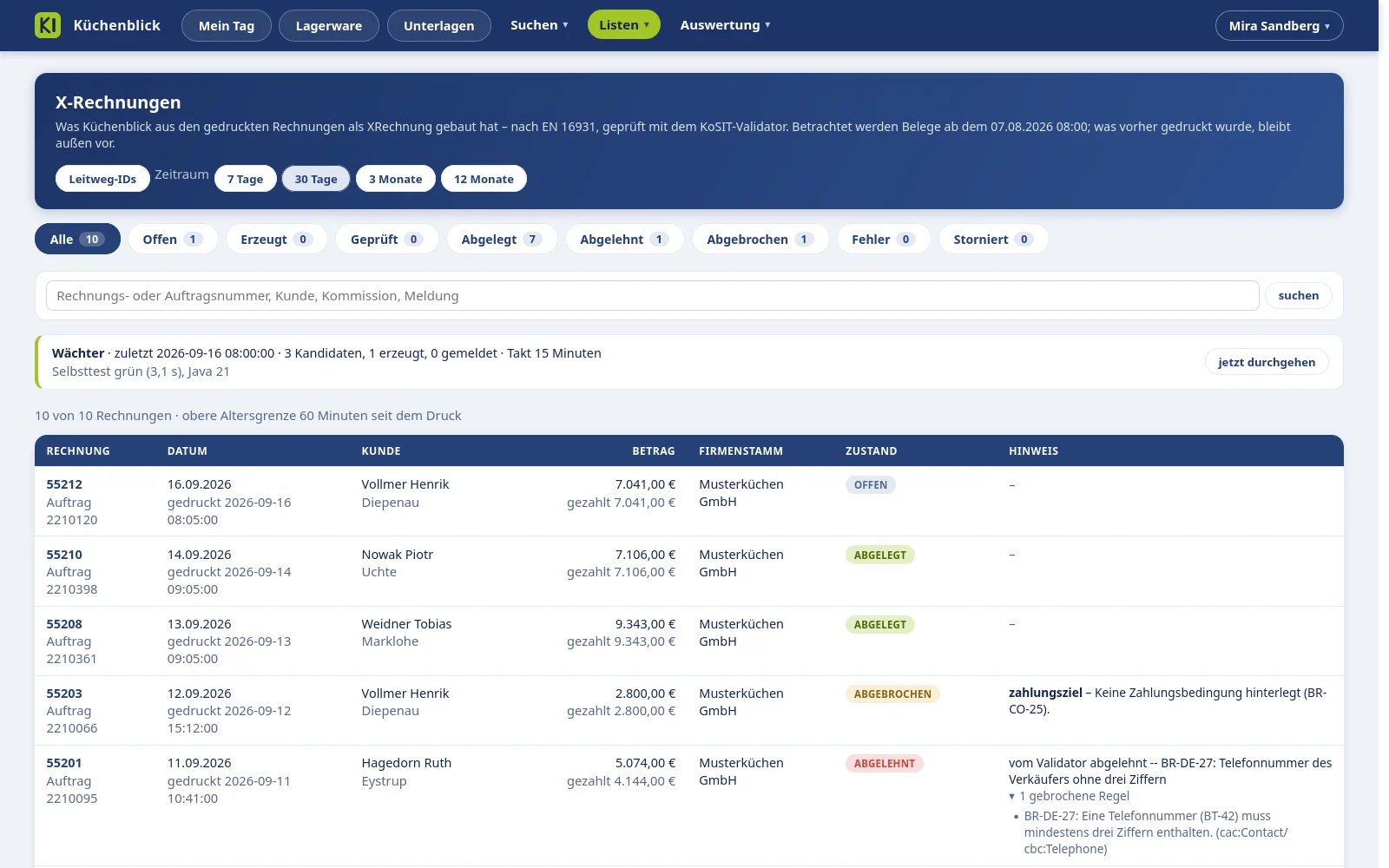The width and height of the screenshot is (1389, 868).
Task: Collapse the 1 gebrochene Regel details
Action: (1070, 796)
